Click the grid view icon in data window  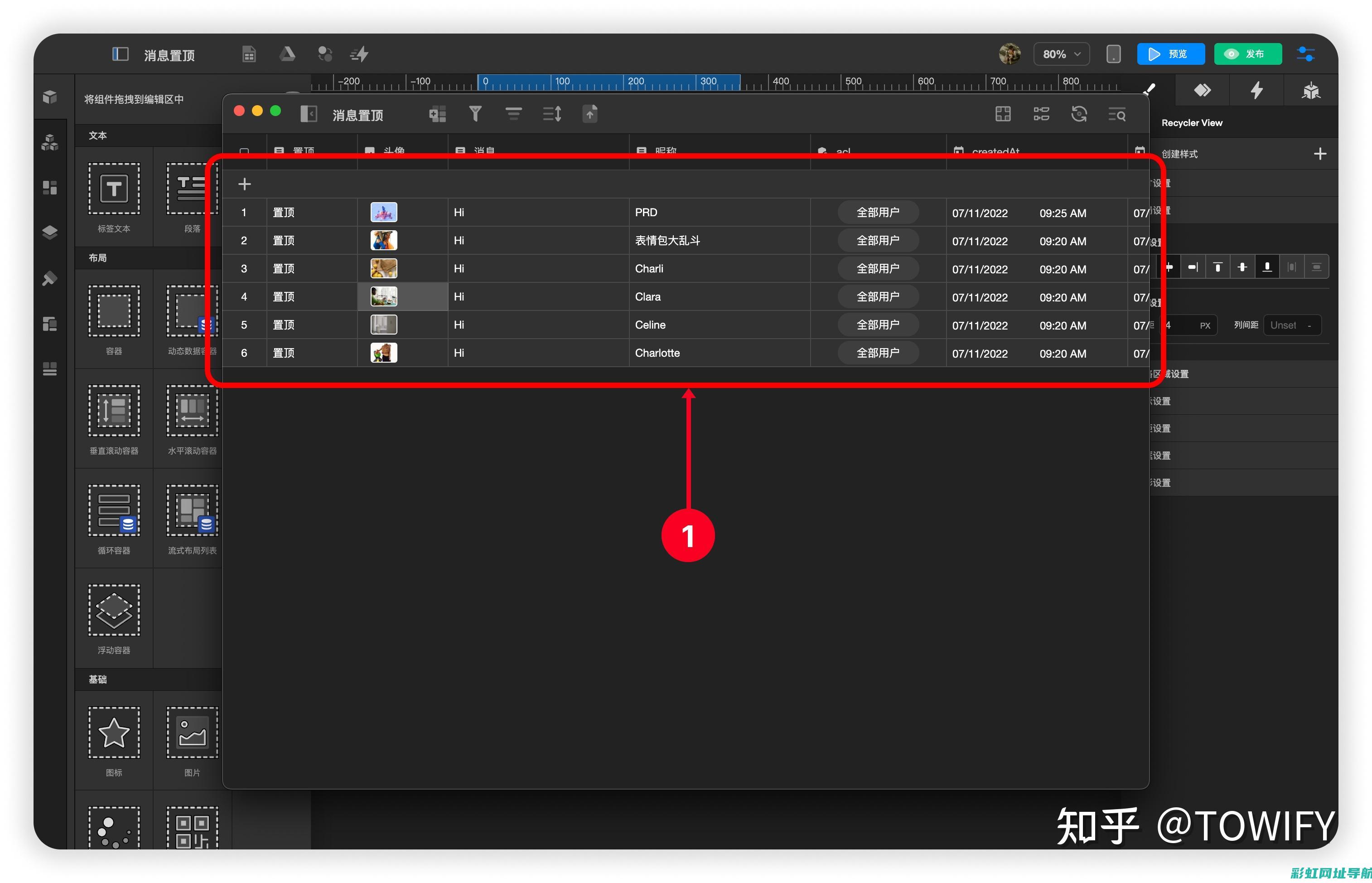[1003, 114]
